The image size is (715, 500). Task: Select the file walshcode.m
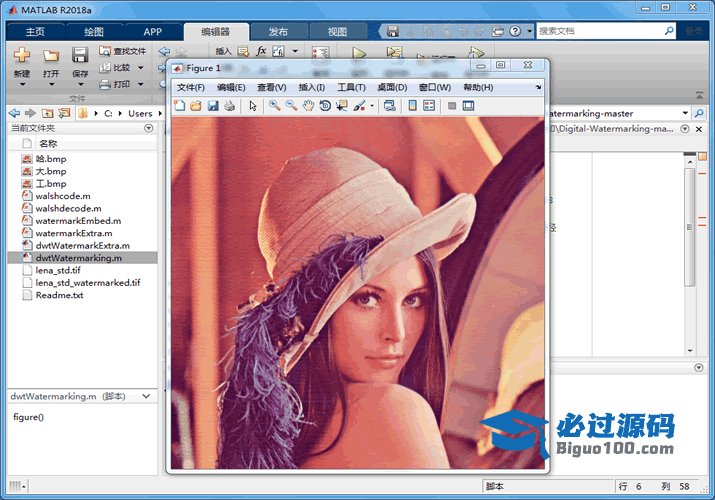point(63,196)
